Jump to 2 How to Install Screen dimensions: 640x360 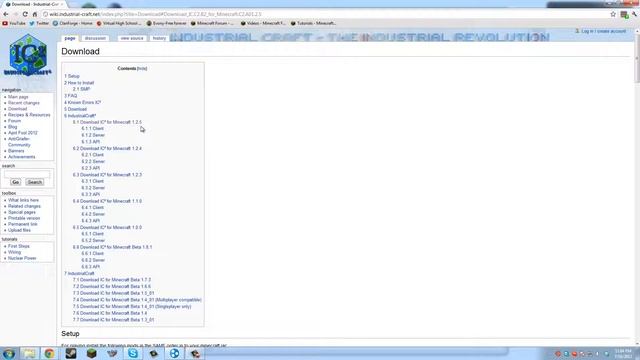[x=79, y=82]
